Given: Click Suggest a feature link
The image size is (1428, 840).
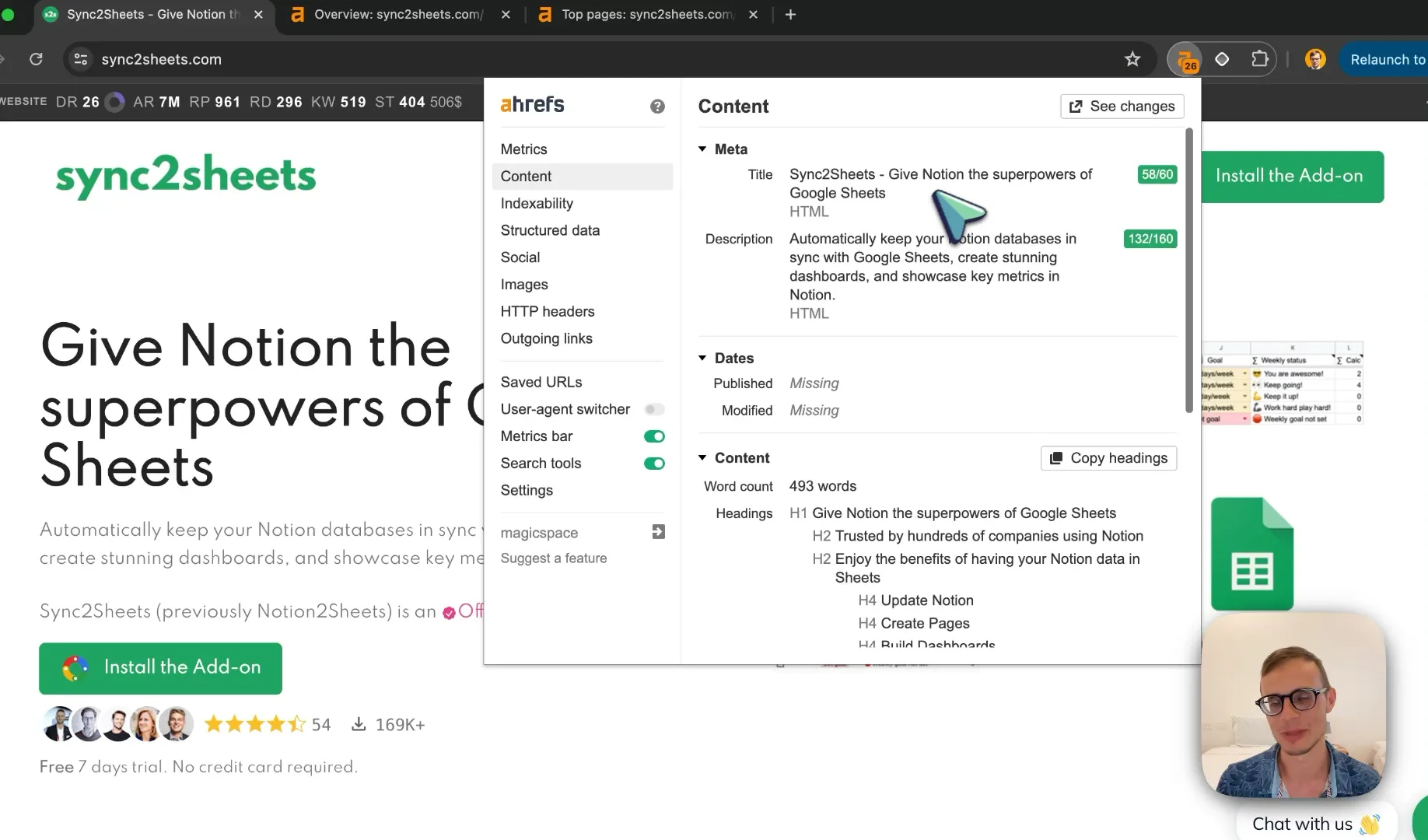Looking at the screenshot, I should pos(554,558).
